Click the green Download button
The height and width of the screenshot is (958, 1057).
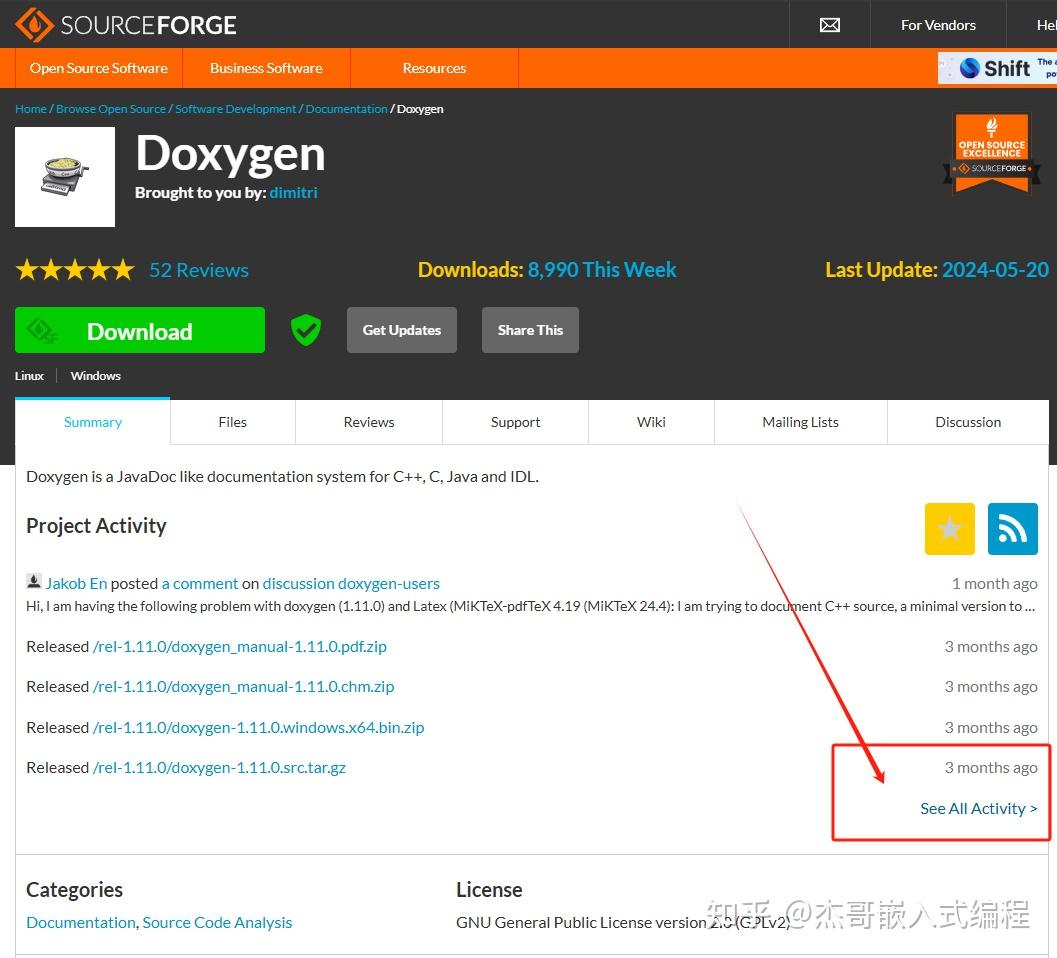click(x=139, y=330)
